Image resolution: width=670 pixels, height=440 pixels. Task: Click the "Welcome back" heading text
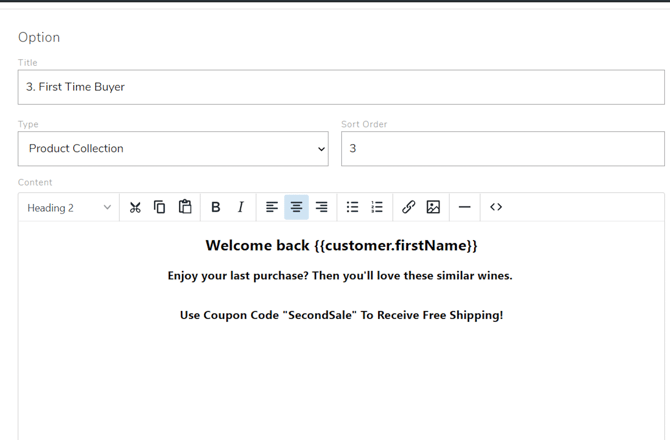pyautogui.click(x=341, y=245)
